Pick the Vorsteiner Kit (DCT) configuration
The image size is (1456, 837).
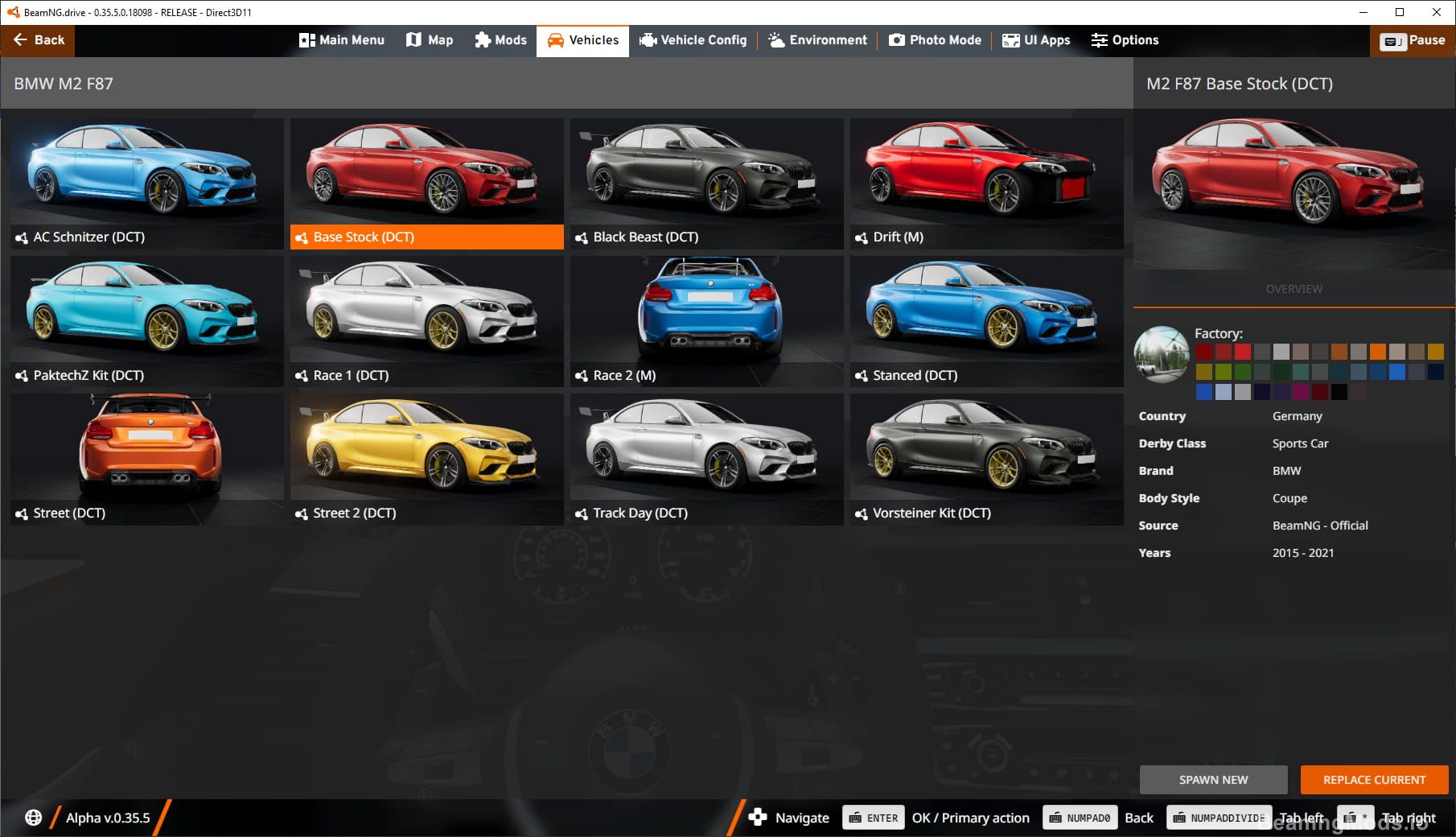(986, 459)
